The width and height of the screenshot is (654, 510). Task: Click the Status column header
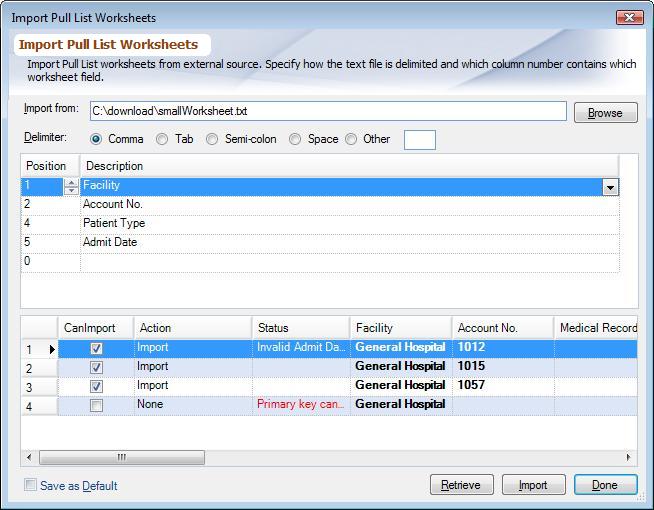(x=301, y=328)
